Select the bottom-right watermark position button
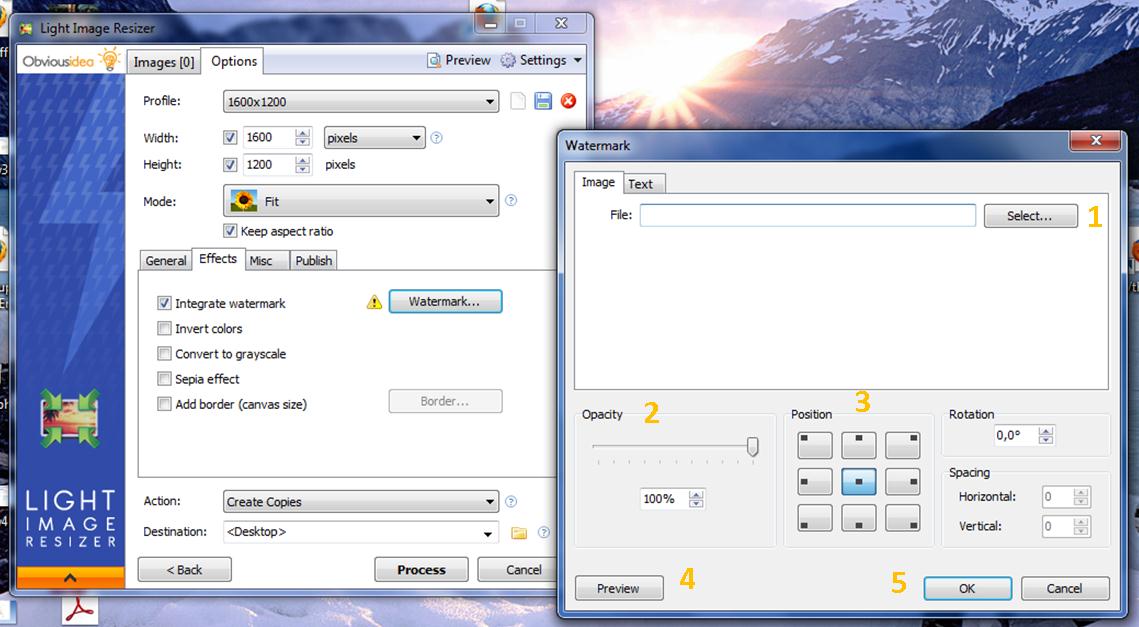The image size is (1139, 627). click(902, 517)
